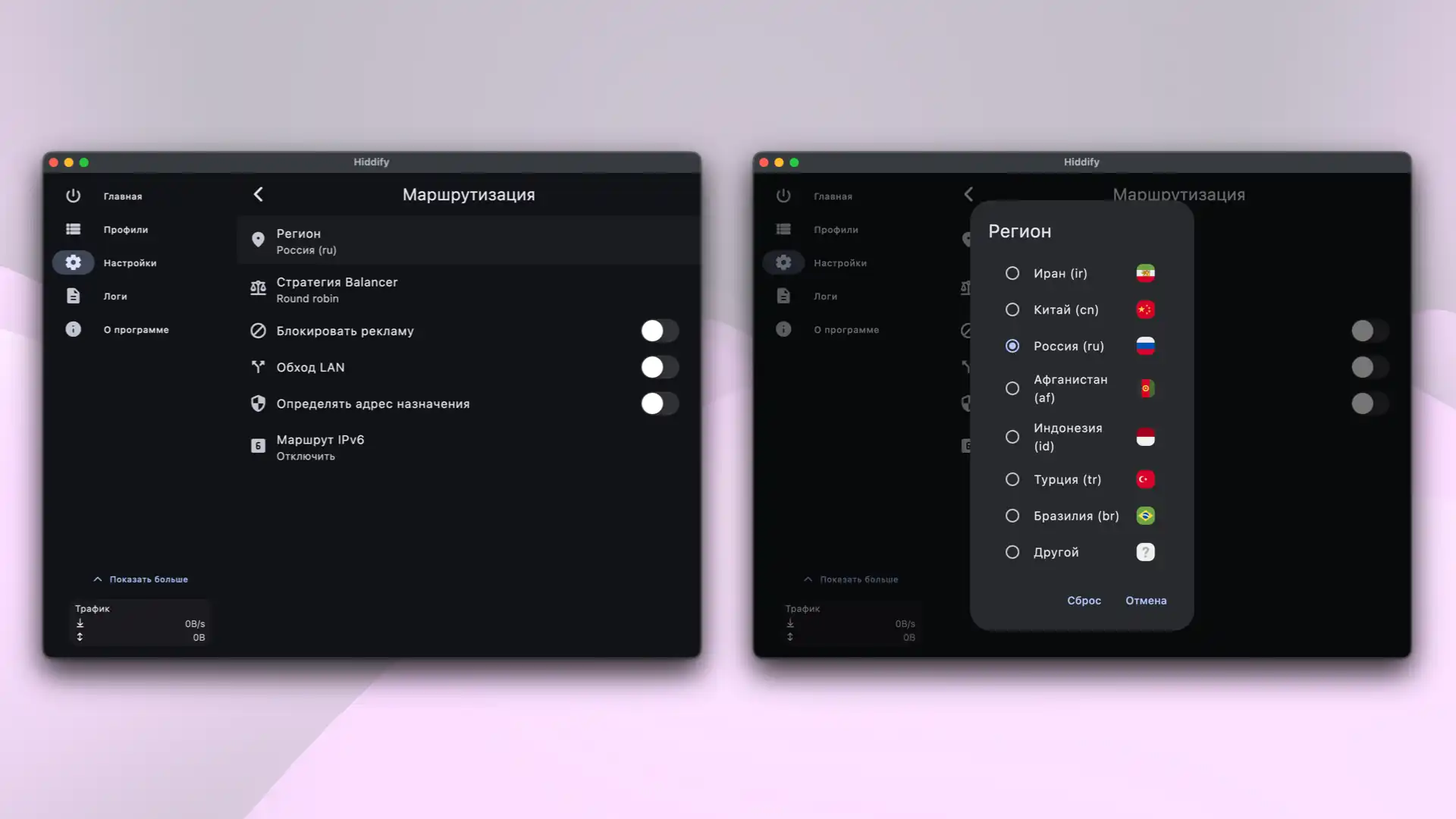Expand Показать больше in right window sidebar

point(851,579)
